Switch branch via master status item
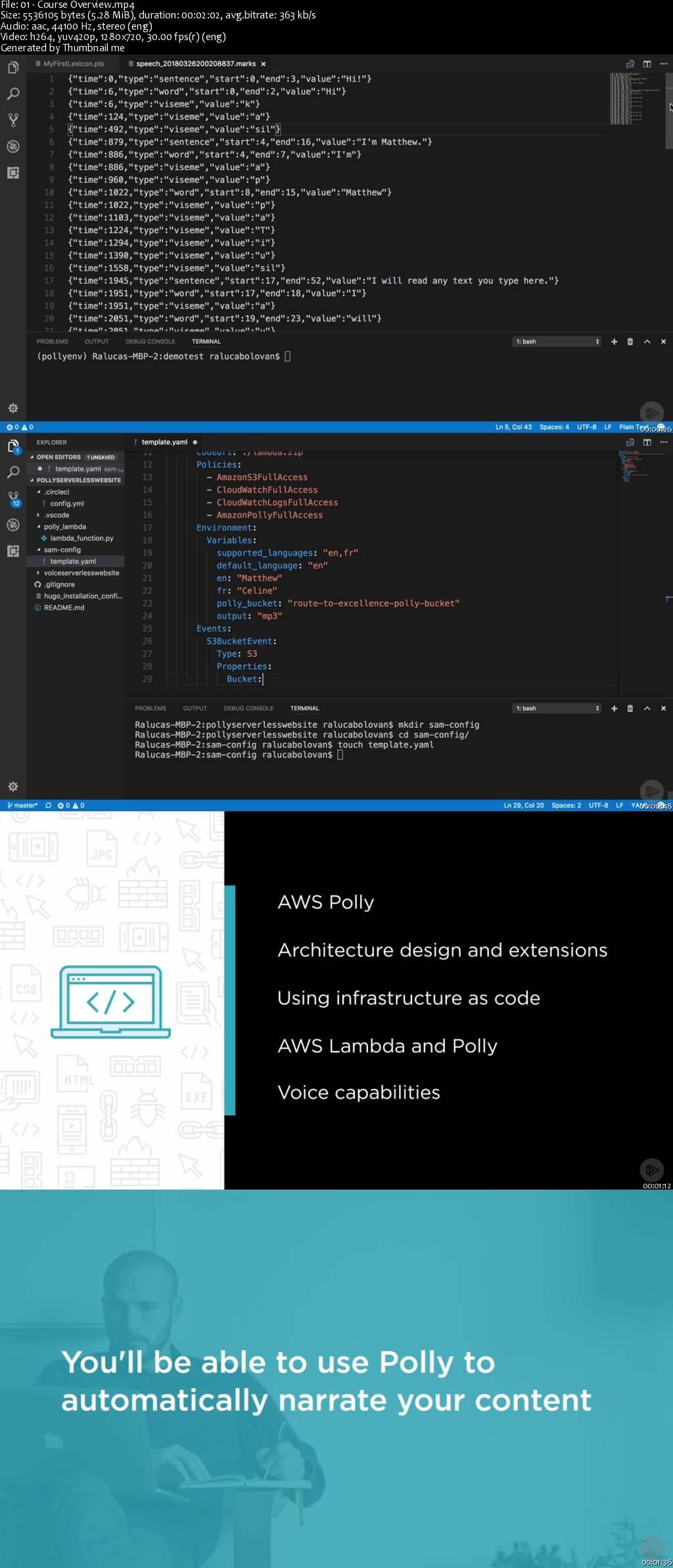Image resolution: width=673 pixels, height=1568 pixels. (x=22, y=805)
